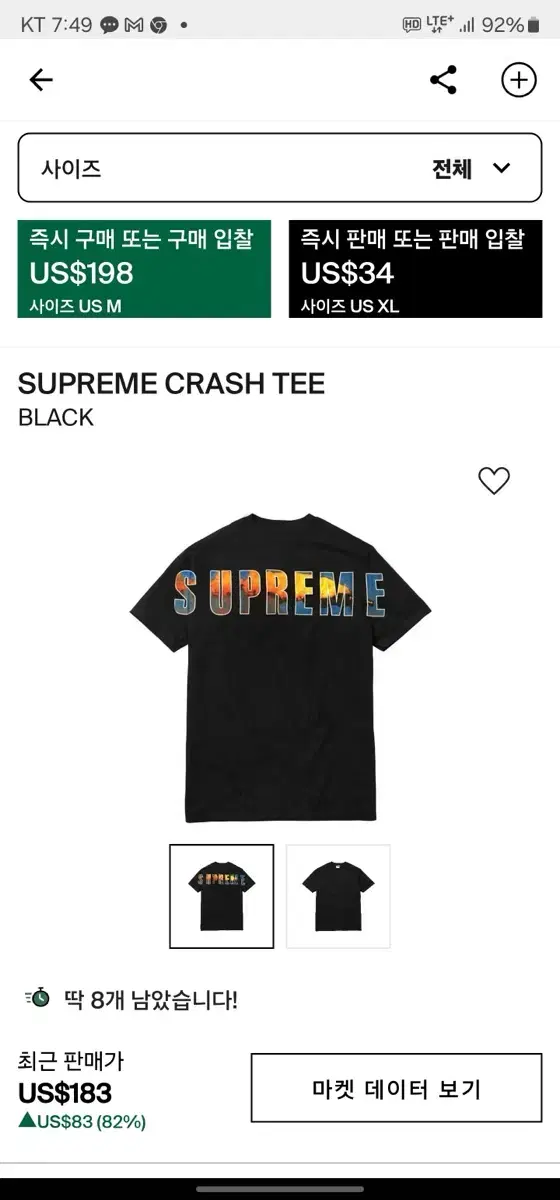Tap stopwatch icon beside remaining stock
Viewport: 560px width, 1200px height.
tap(38, 998)
